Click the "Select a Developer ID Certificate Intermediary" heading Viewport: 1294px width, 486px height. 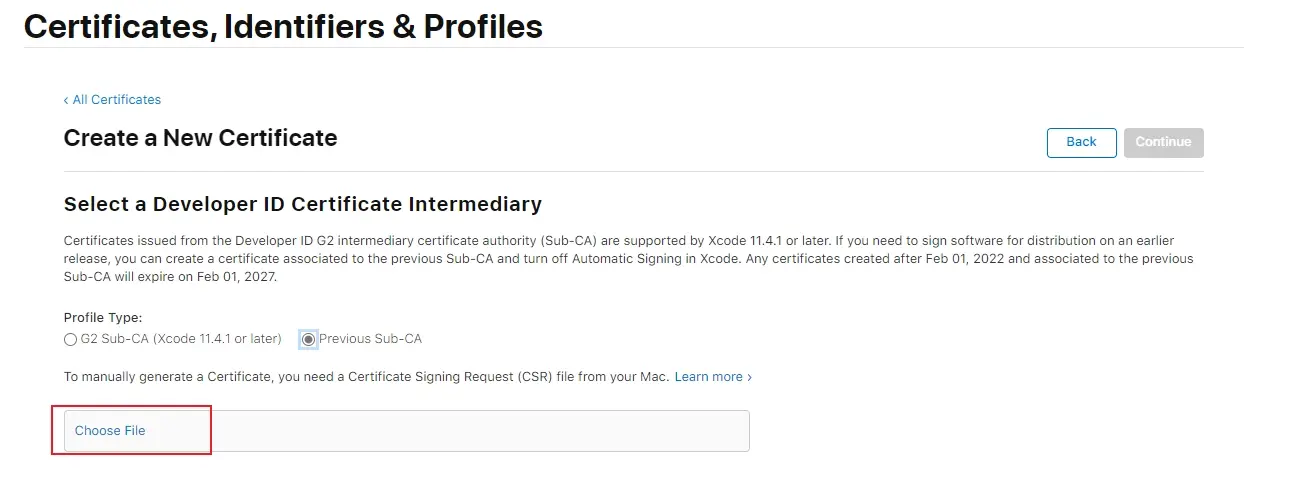coord(302,205)
